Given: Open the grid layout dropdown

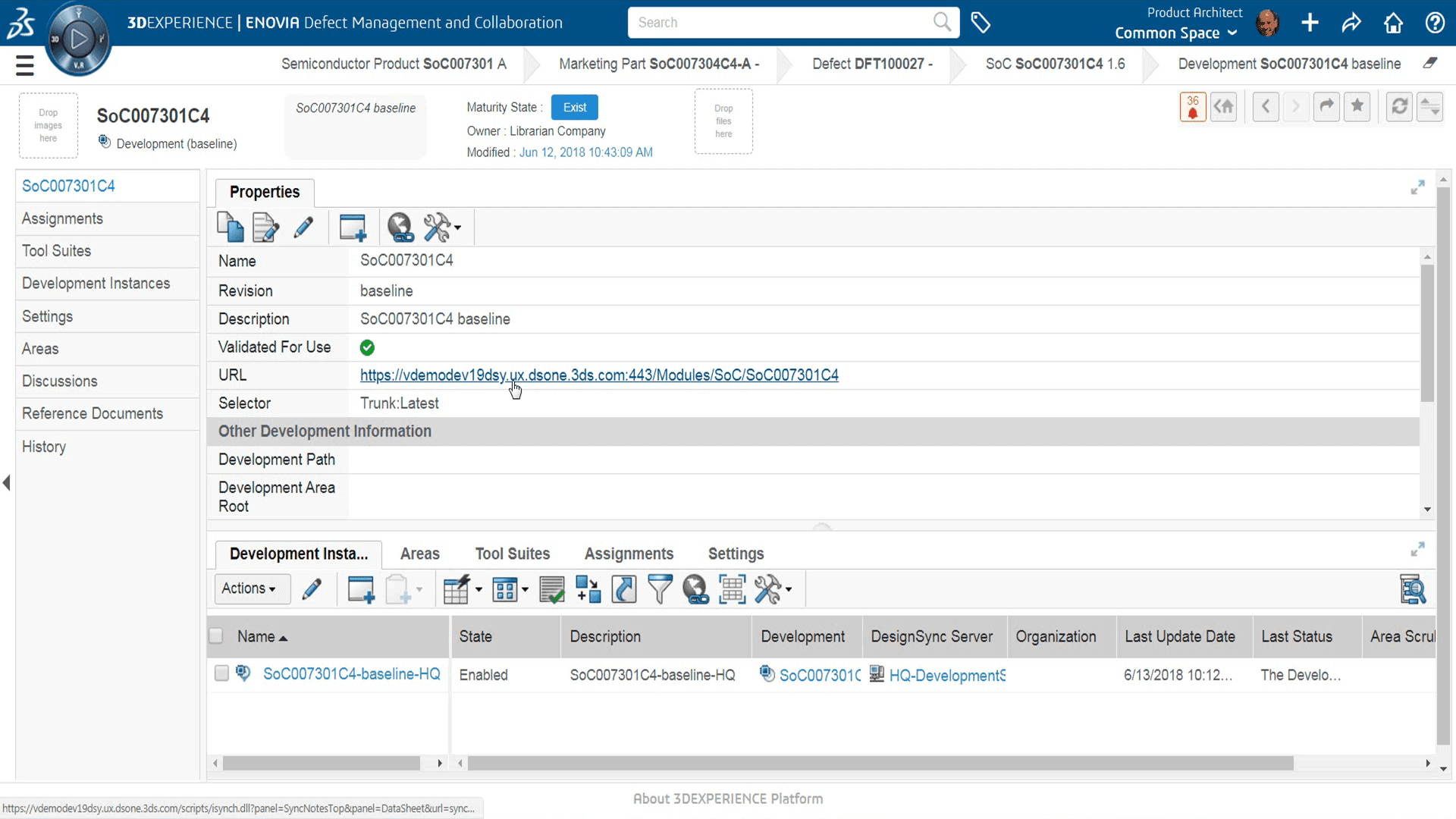Looking at the screenshot, I should (510, 589).
